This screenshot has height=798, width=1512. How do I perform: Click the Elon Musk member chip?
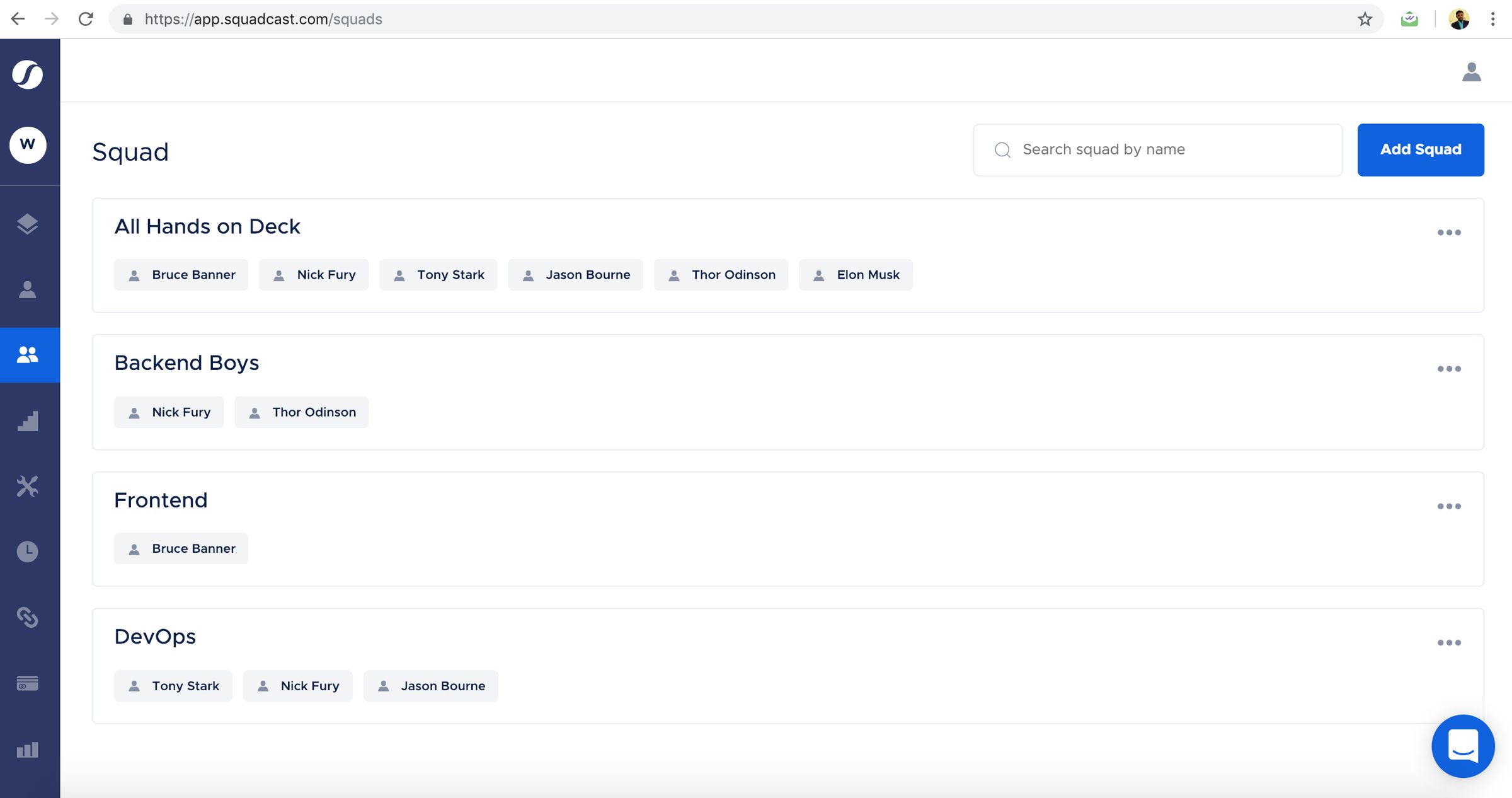point(856,275)
